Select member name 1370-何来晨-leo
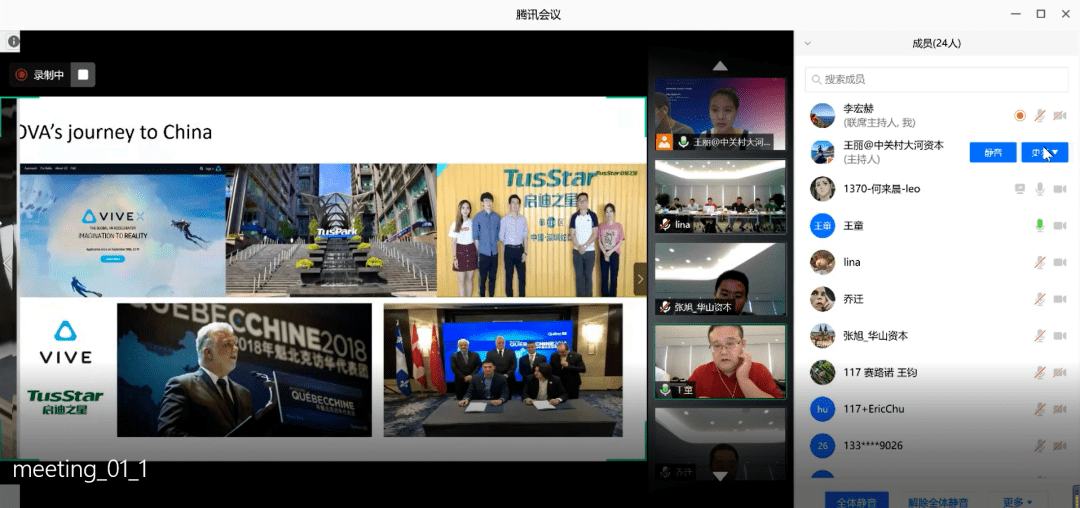 coord(882,189)
